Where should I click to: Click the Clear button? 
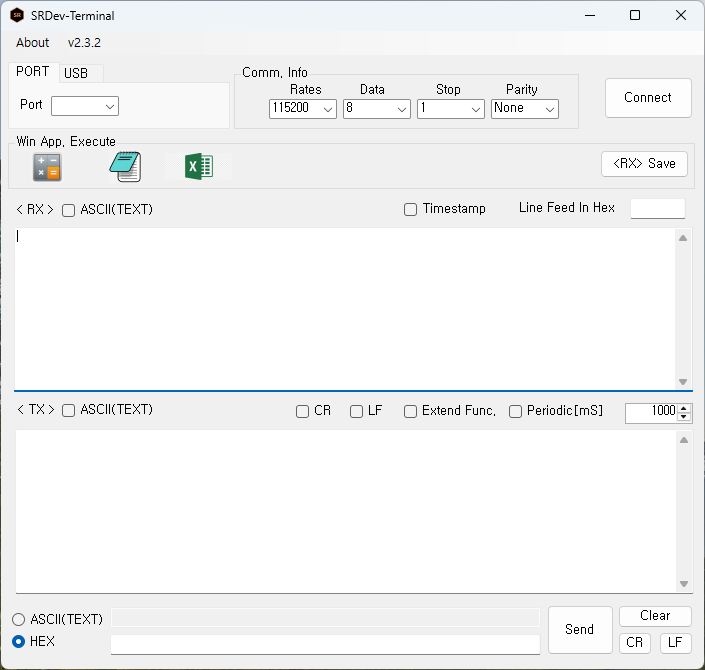point(655,616)
